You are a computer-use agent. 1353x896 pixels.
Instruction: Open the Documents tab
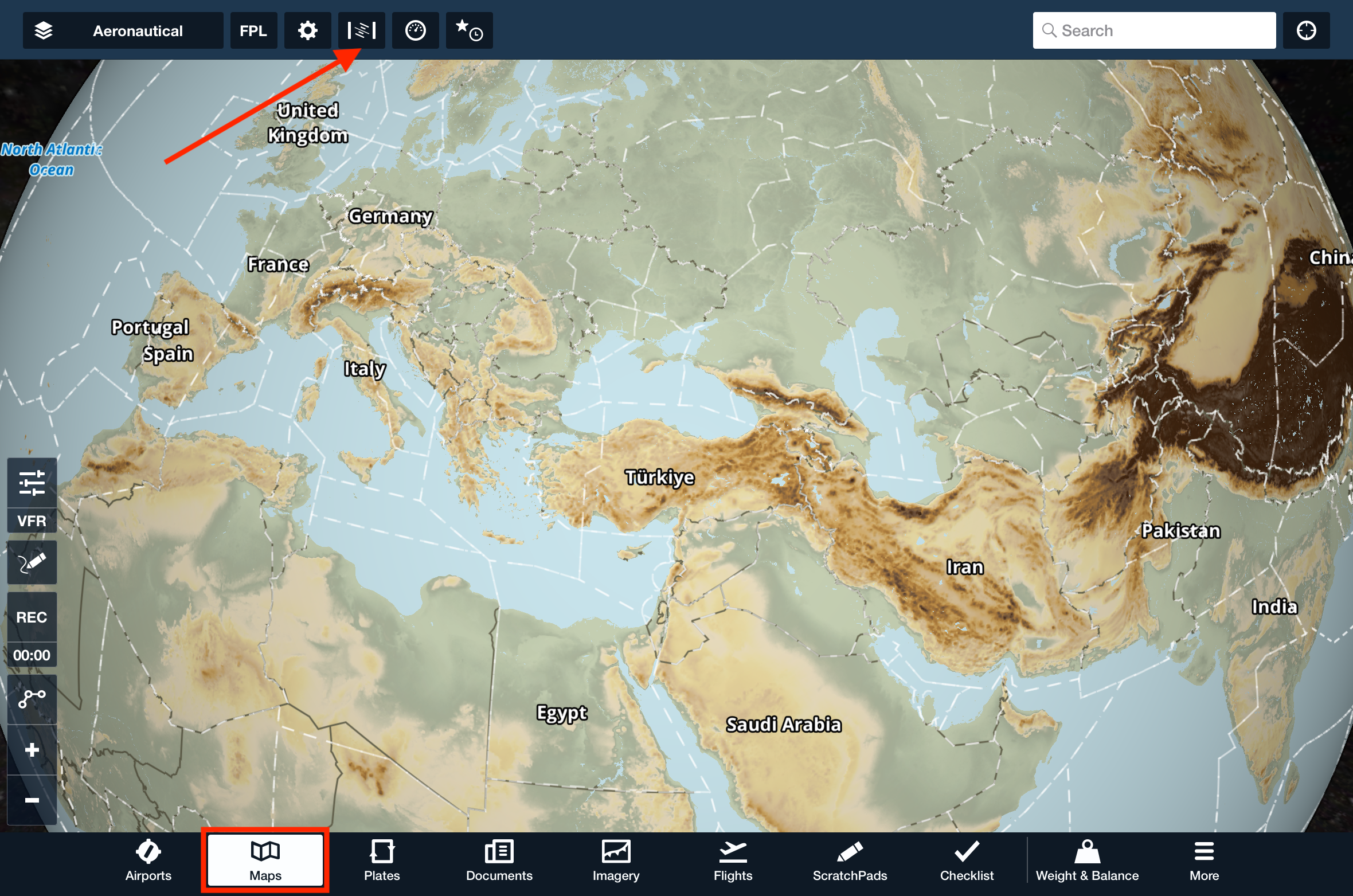(499, 861)
